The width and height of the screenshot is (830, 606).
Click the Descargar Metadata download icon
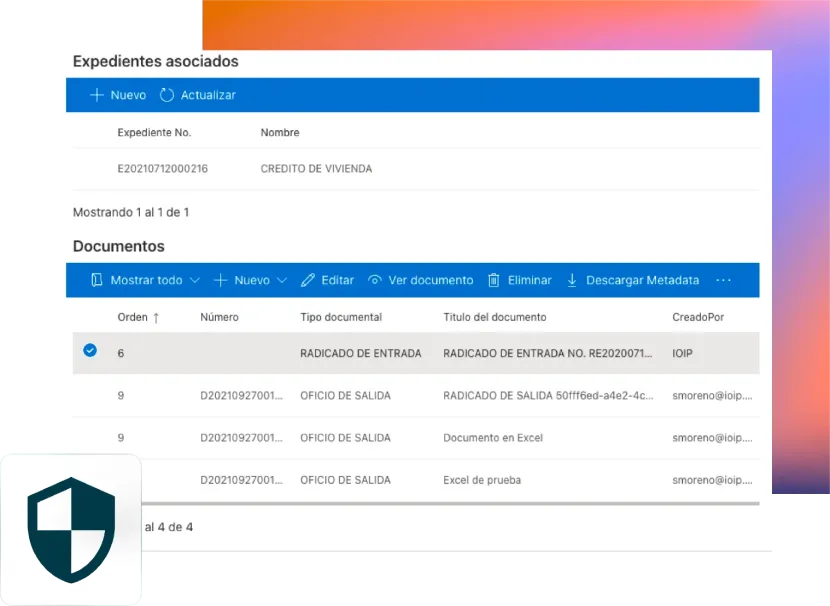573,281
